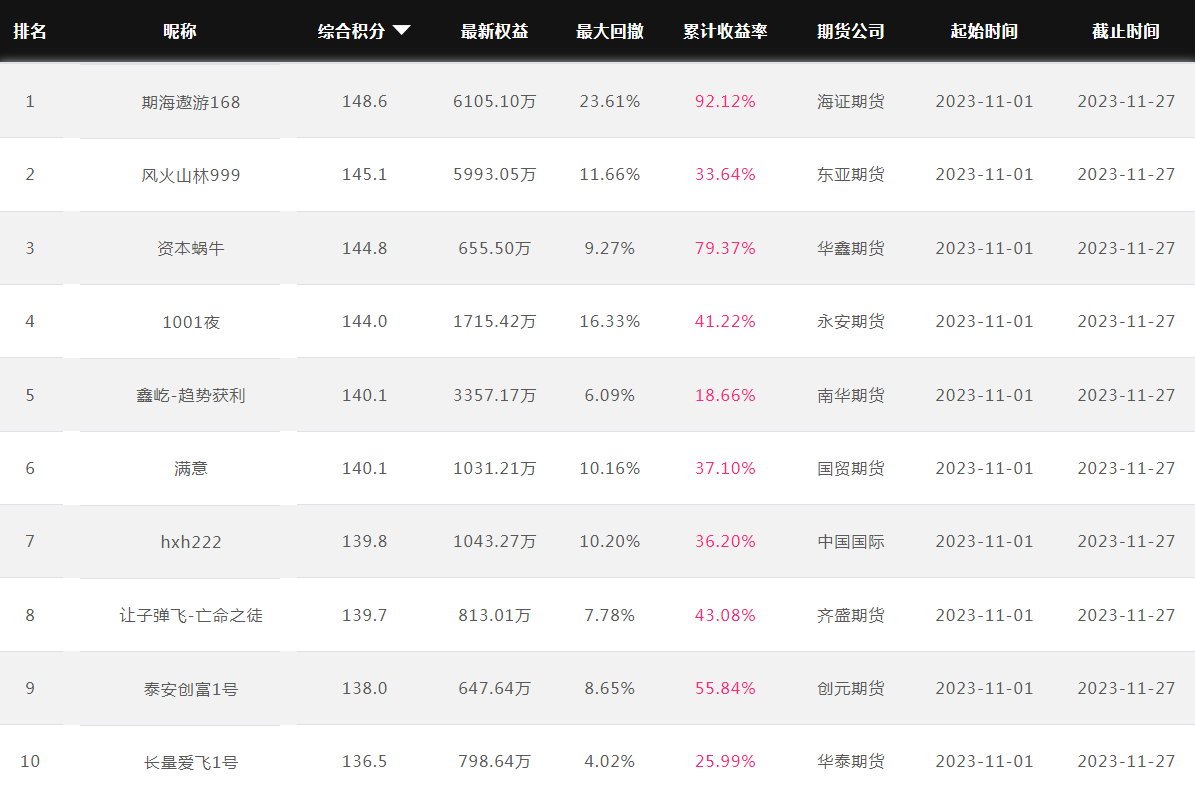Click the futures company 东亚期货
1195x793 pixels.
coord(851,174)
